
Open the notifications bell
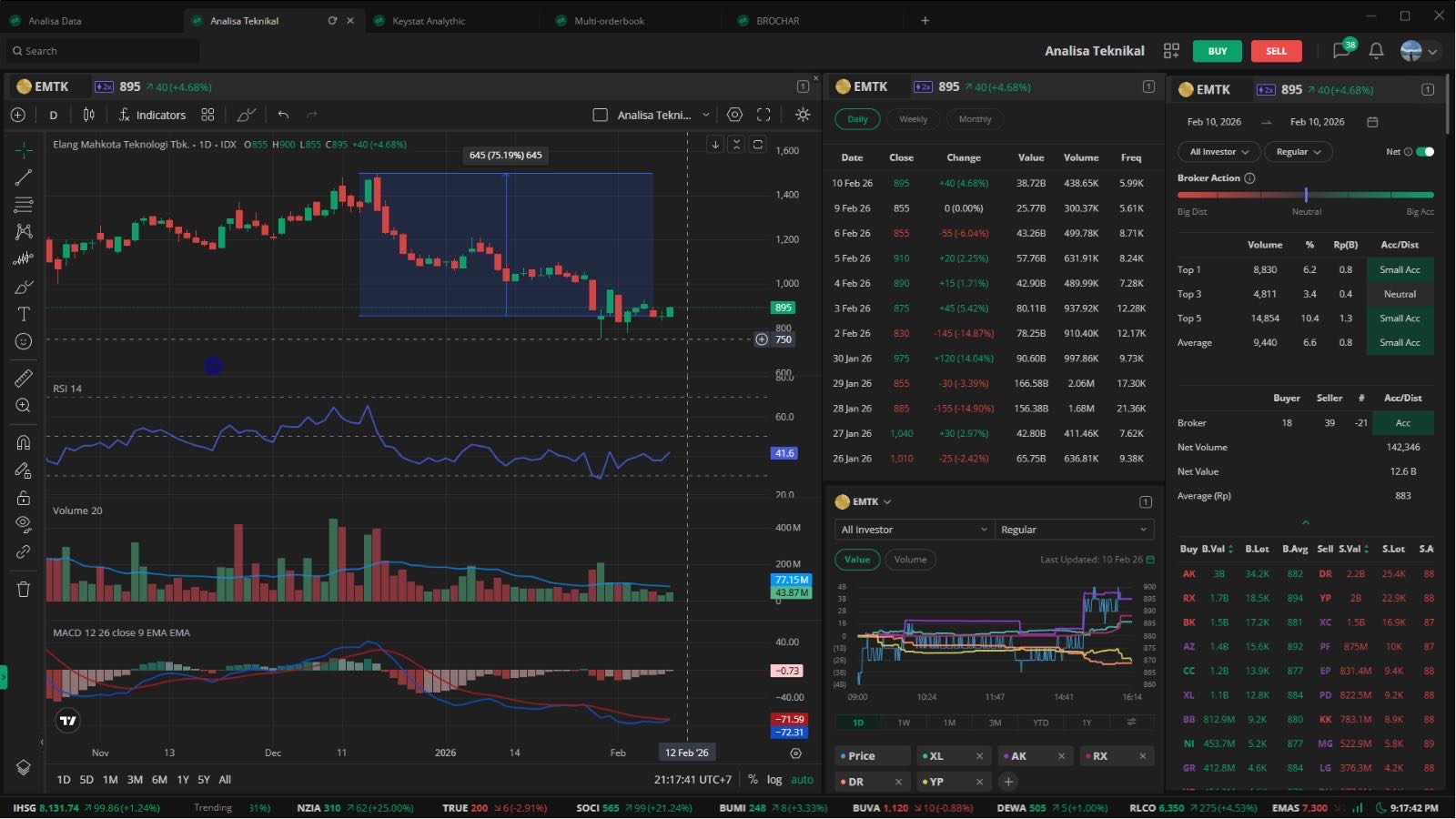[1376, 51]
